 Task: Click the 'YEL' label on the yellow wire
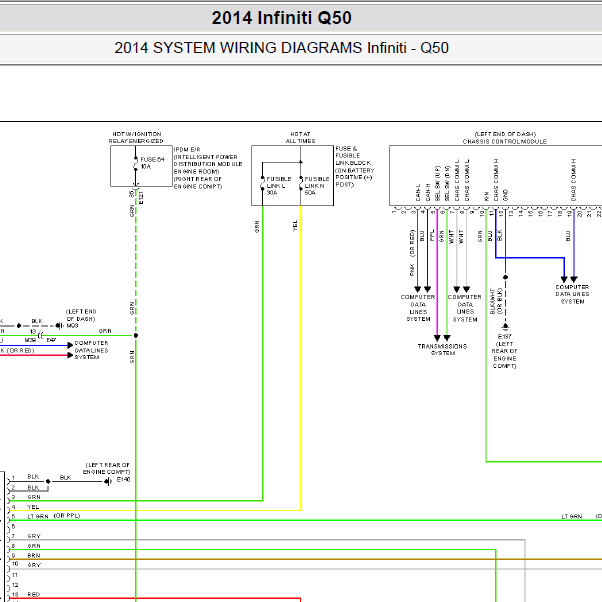[x=295, y=226]
